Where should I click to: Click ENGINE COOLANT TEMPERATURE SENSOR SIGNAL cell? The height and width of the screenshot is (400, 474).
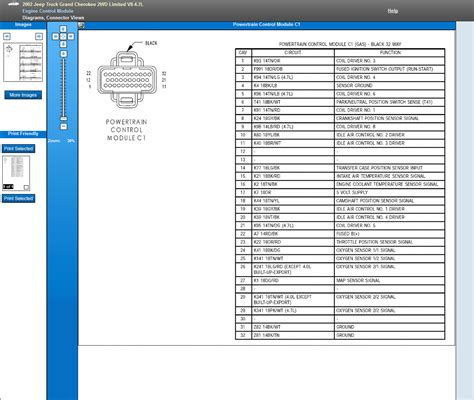[x=390, y=184]
